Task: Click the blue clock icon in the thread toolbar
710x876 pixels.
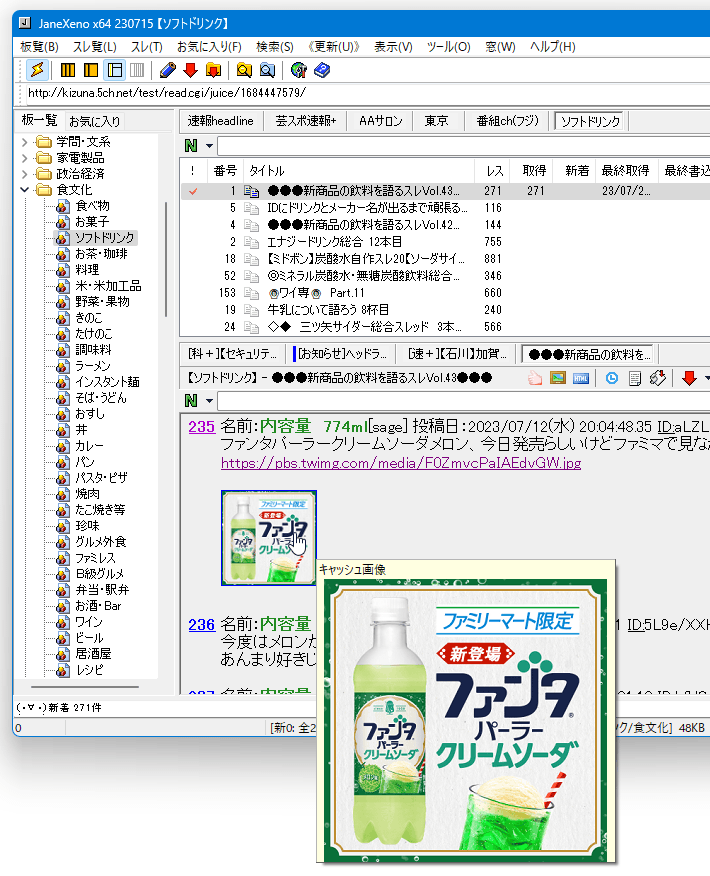Action: [612, 378]
